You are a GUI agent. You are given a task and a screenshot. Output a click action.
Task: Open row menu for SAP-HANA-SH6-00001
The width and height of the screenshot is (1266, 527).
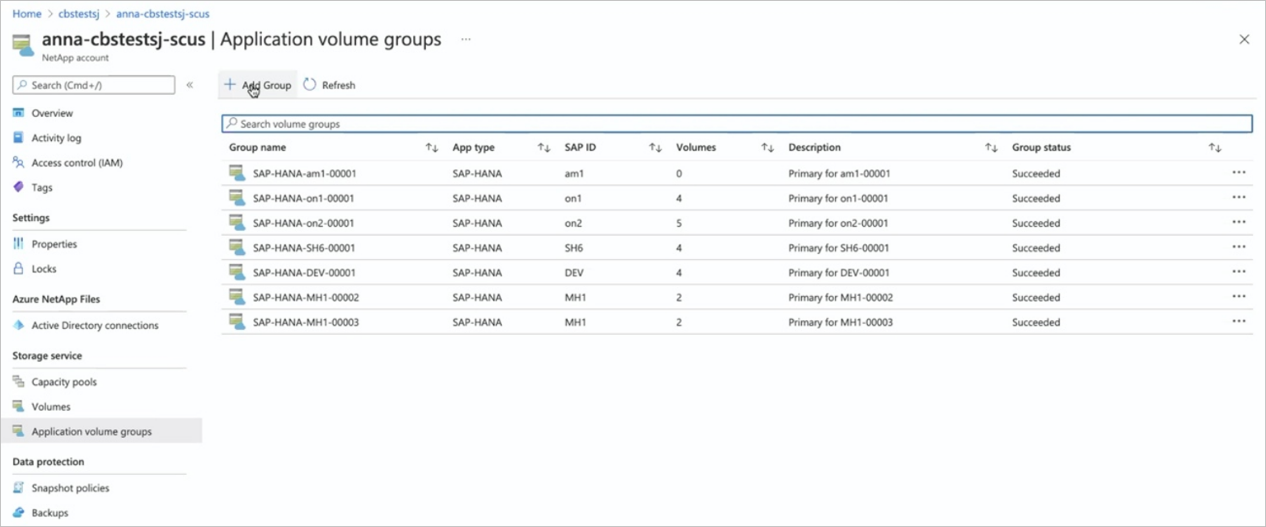pyautogui.click(x=1239, y=246)
